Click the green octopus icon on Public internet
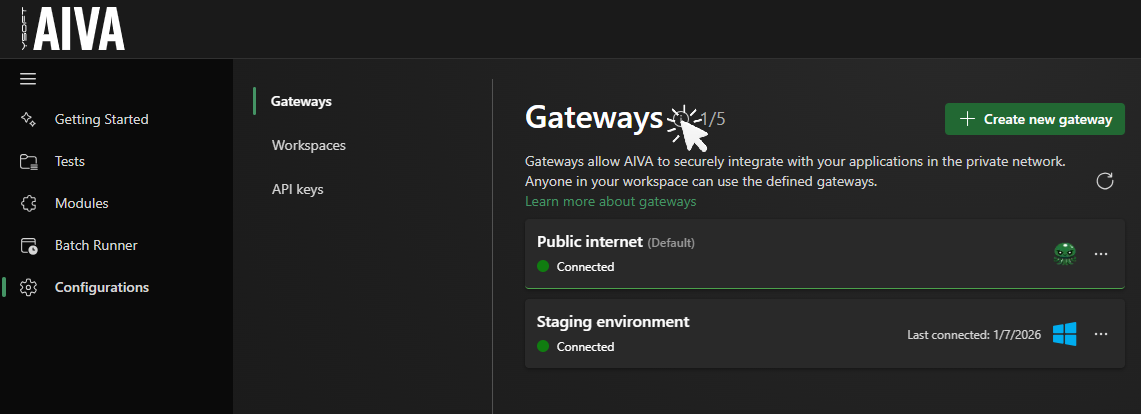 (1065, 254)
